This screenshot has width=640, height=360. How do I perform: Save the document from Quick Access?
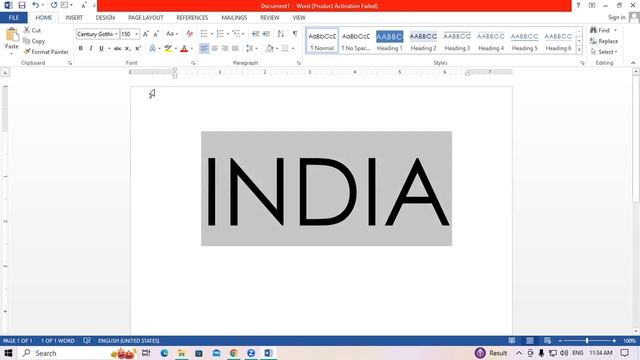22,5
